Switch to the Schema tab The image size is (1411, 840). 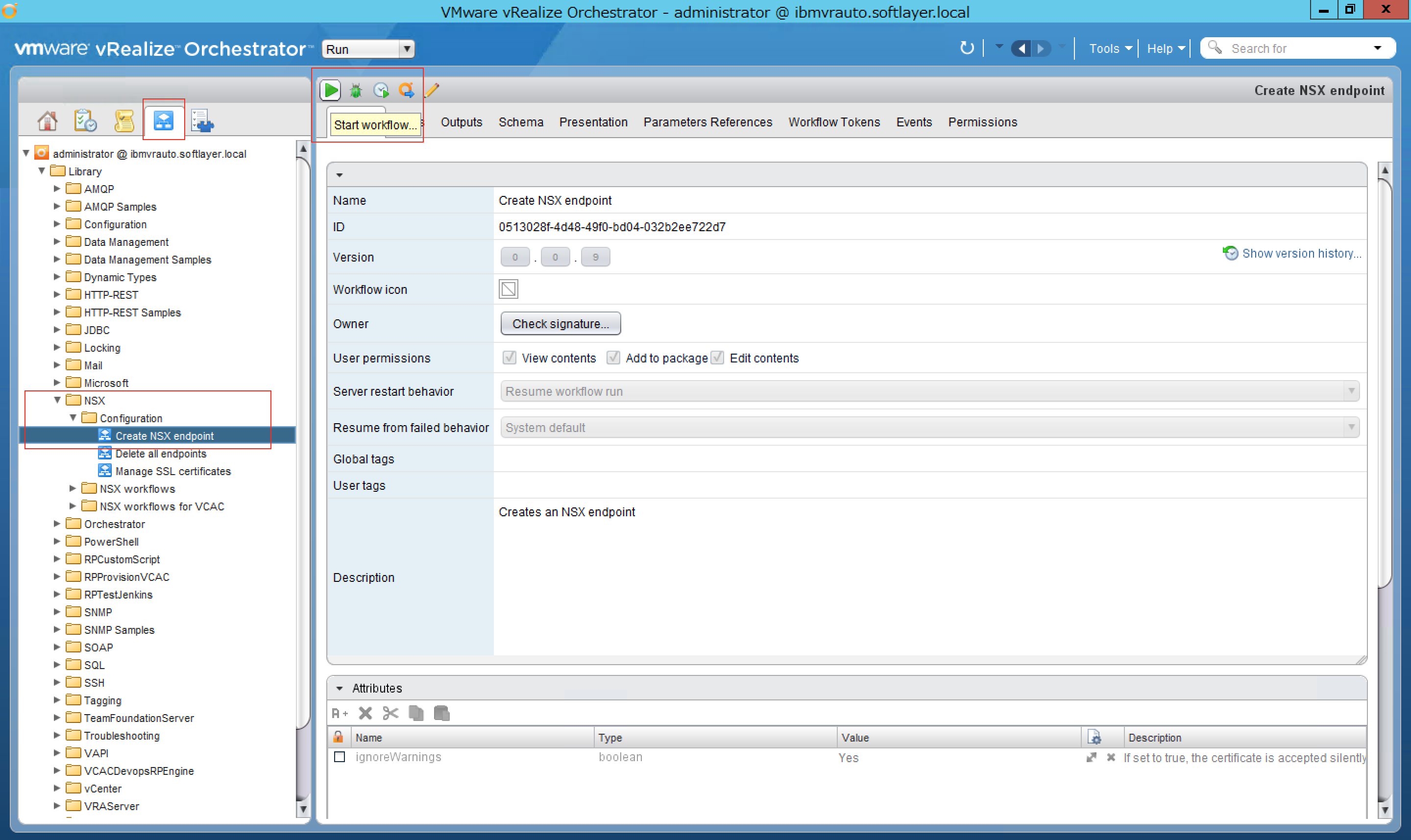(x=520, y=122)
